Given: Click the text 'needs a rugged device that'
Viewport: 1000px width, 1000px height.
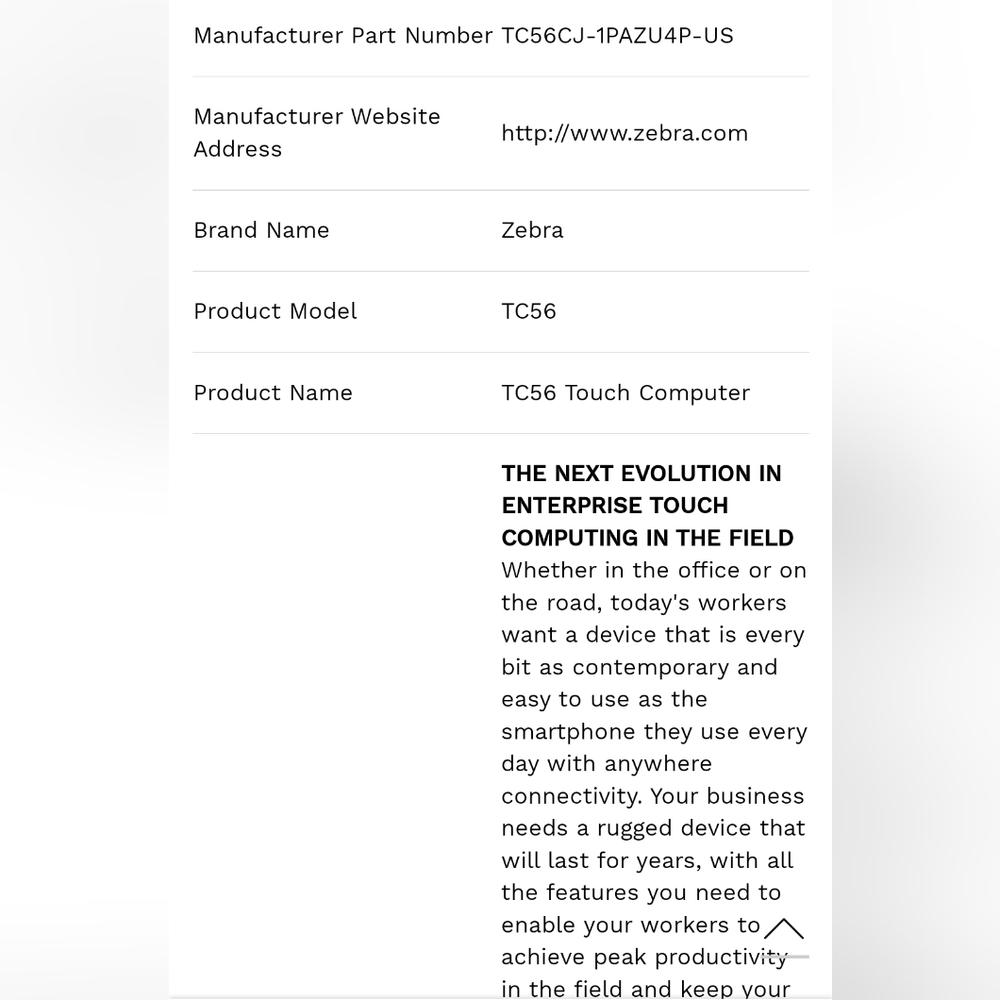Looking at the screenshot, I should click(654, 828).
